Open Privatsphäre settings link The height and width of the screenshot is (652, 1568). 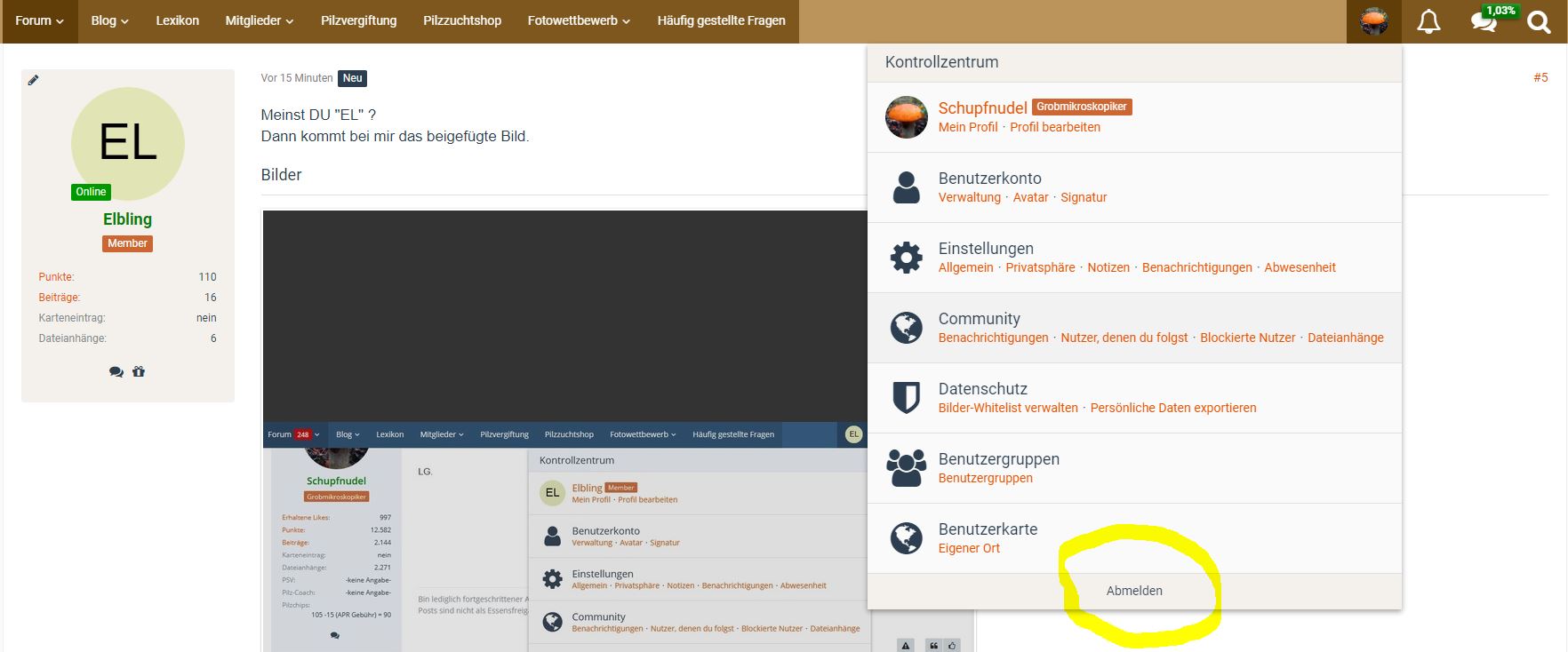[x=1040, y=267]
